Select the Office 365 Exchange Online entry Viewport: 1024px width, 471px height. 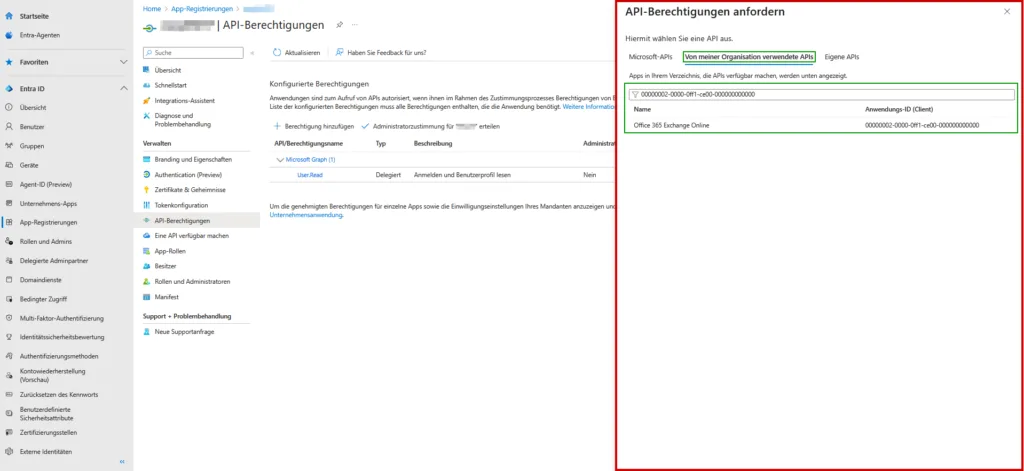tap(671, 125)
